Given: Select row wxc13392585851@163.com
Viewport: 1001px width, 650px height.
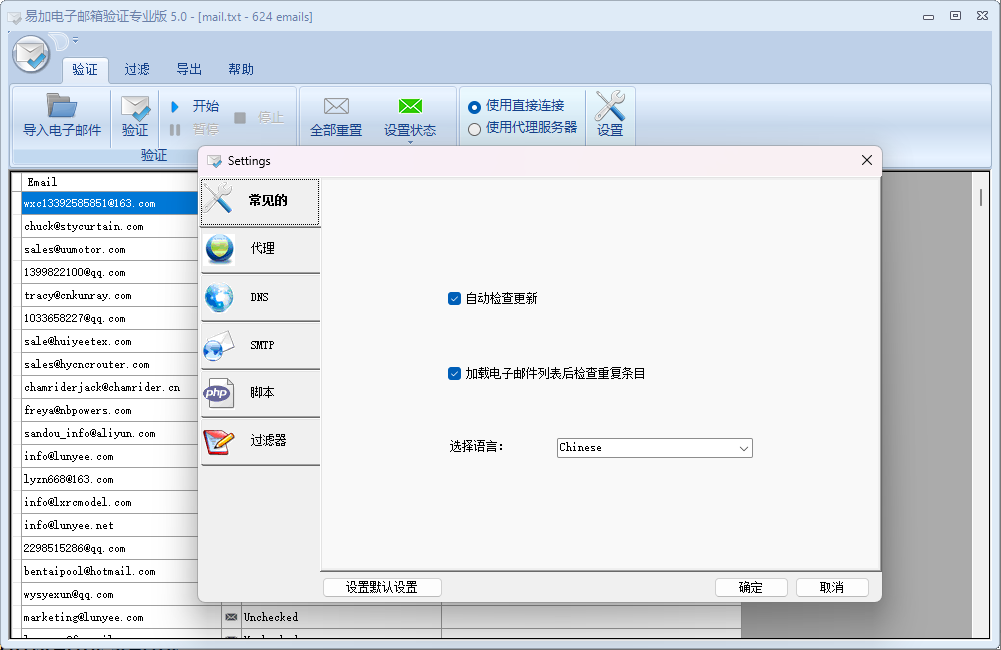Looking at the screenshot, I should click(x=110, y=204).
